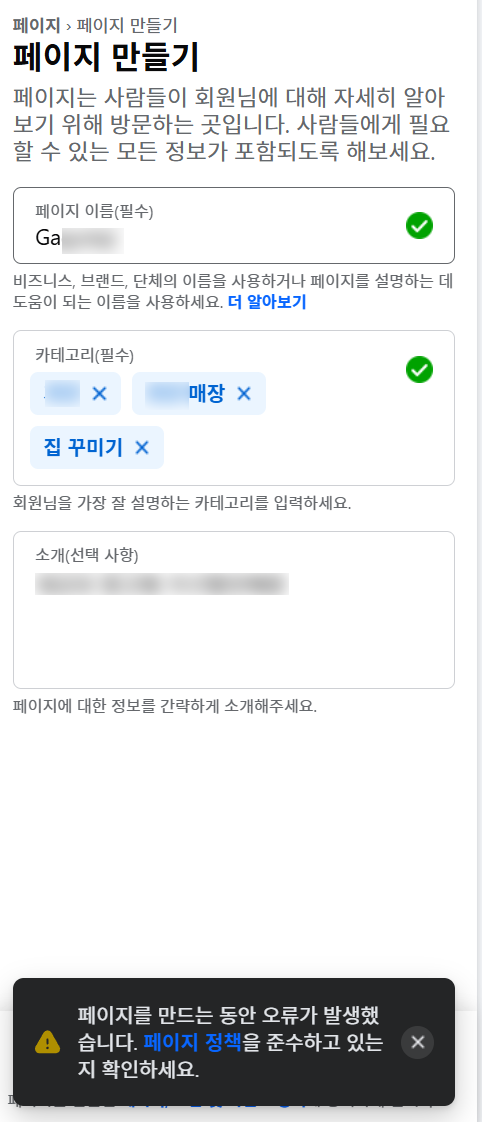Select the 매장 category chip label
This screenshot has width=482, height=1122.
205,394
